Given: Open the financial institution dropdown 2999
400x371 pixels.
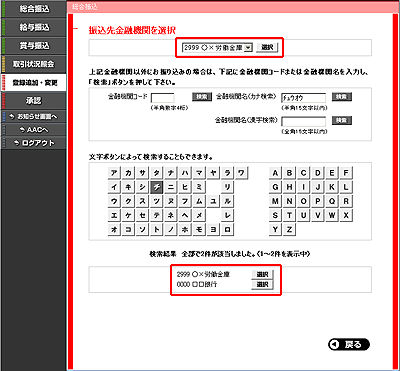Looking at the screenshot, I should click(x=217, y=48).
